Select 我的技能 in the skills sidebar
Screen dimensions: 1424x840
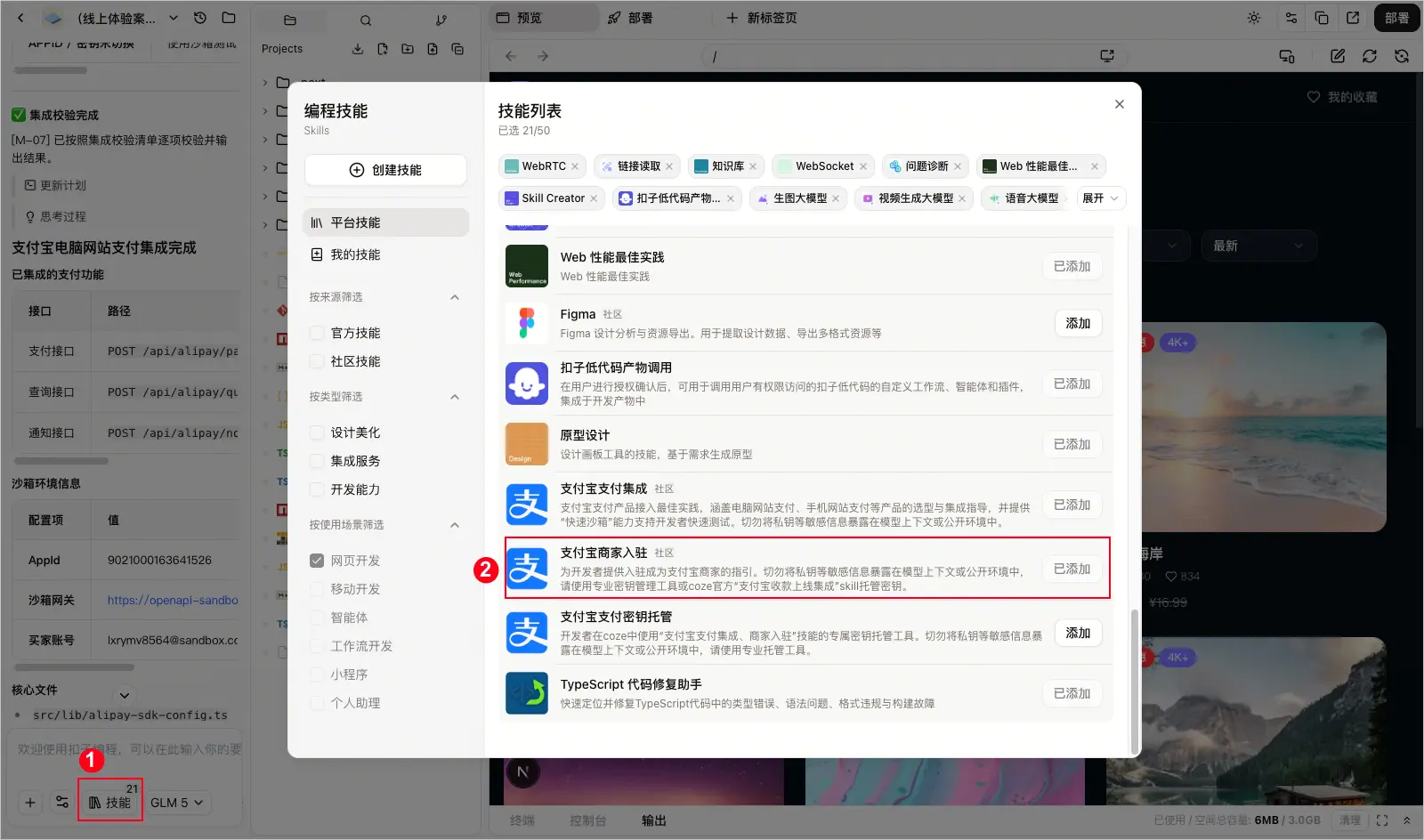(385, 254)
